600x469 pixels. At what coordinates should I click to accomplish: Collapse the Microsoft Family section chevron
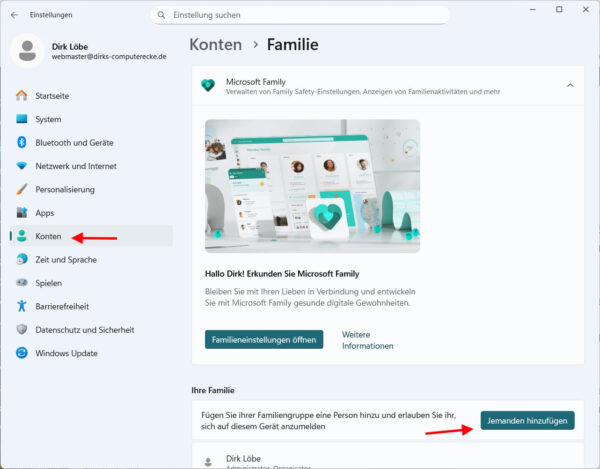click(570, 85)
